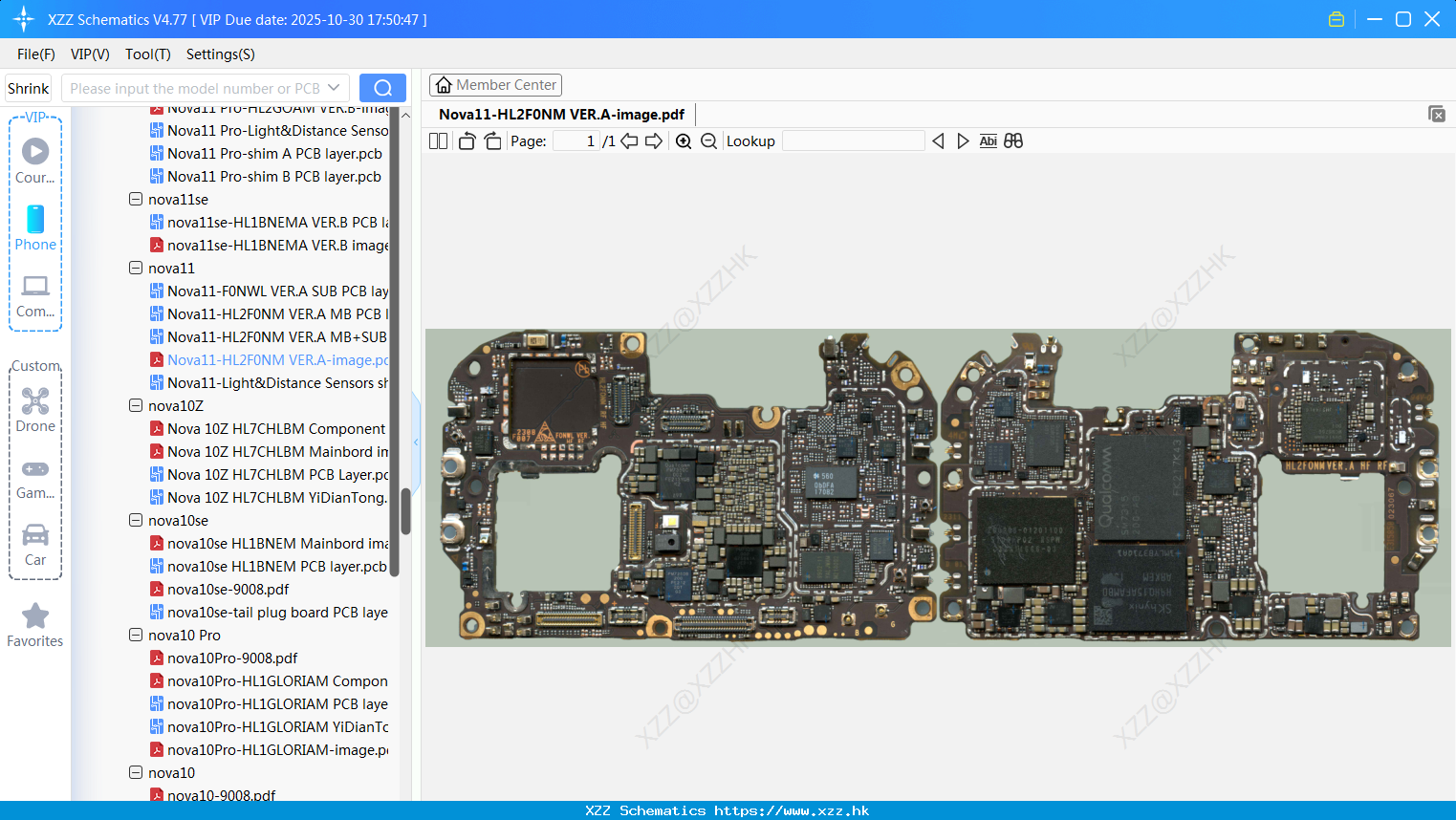This screenshot has height=820, width=1456.
Task: Open the Tool(T) menu
Action: coord(148,54)
